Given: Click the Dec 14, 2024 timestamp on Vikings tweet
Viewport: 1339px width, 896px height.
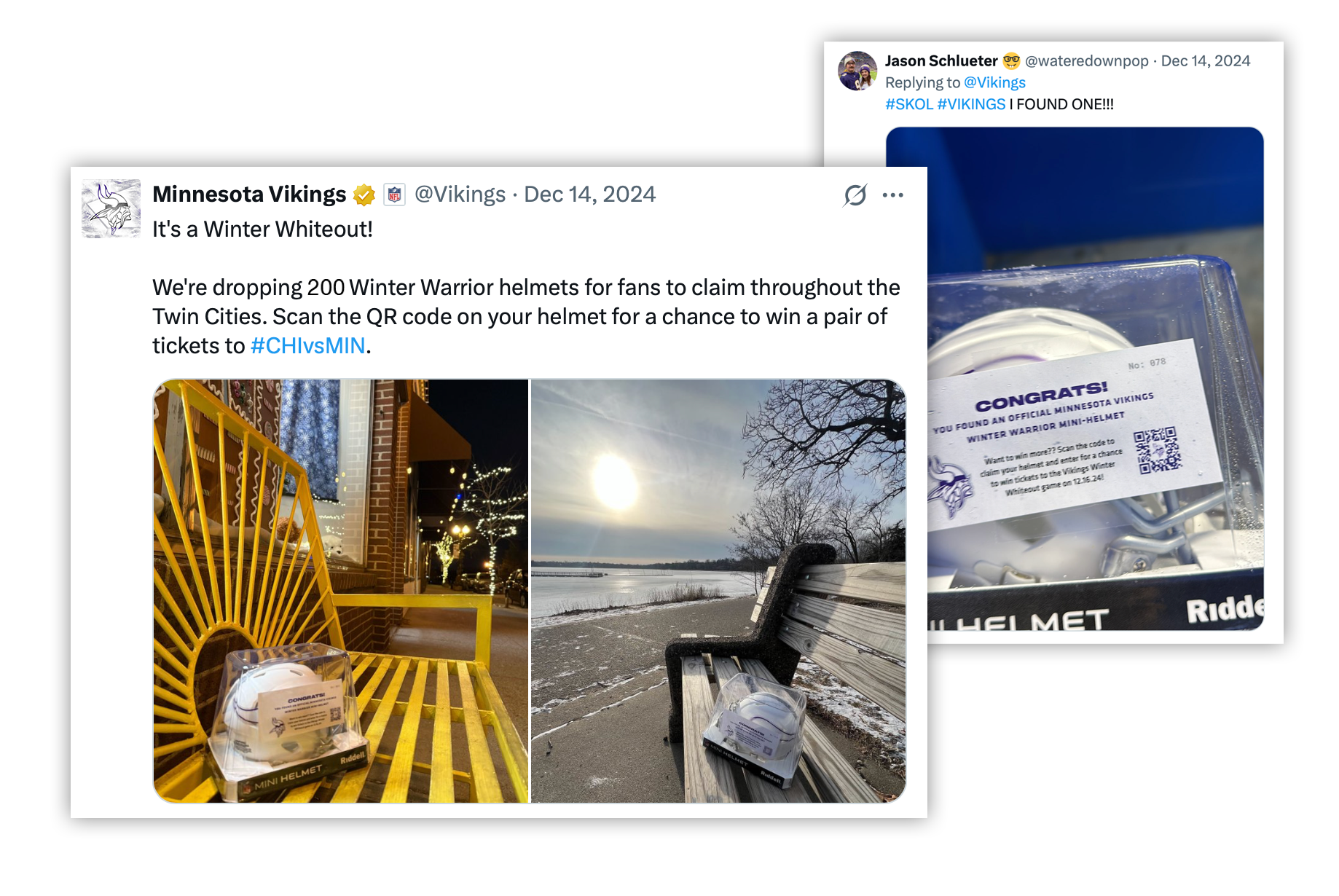Looking at the screenshot, I should [x=590, y=194].
